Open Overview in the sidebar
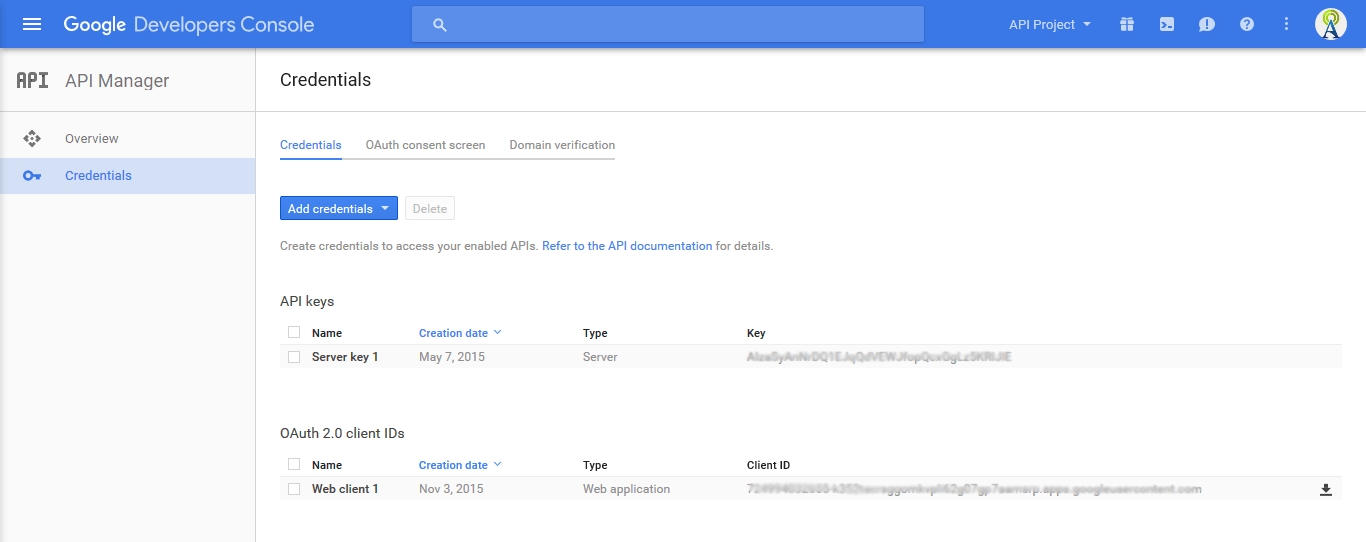The image size is (1366, 542). [128, 139]
